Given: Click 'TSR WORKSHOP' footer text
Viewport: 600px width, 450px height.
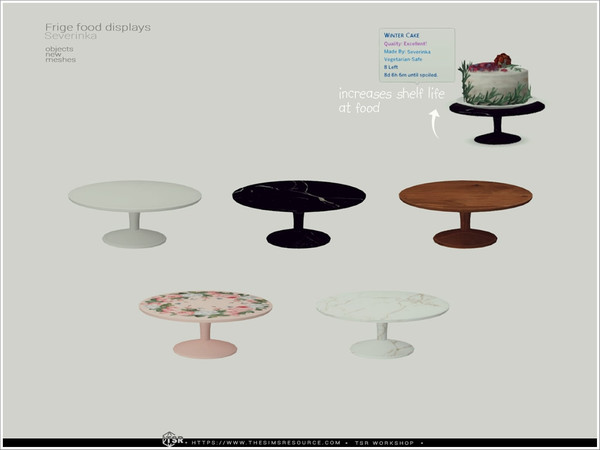Looking at the screenshot, I should click(384, 443).
